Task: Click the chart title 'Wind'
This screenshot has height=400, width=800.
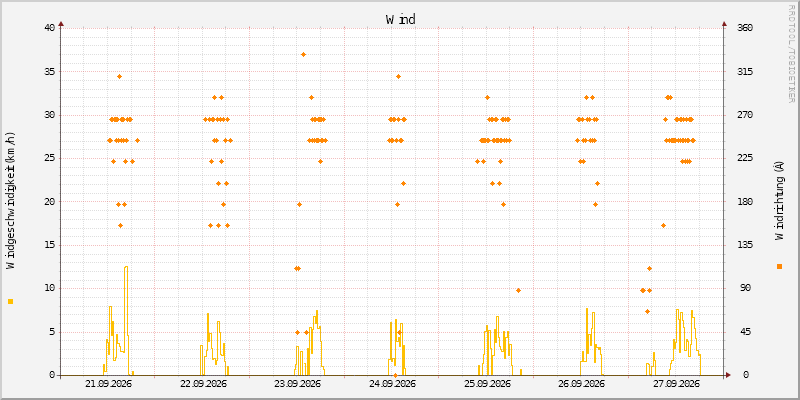Action: click(401, 19)
